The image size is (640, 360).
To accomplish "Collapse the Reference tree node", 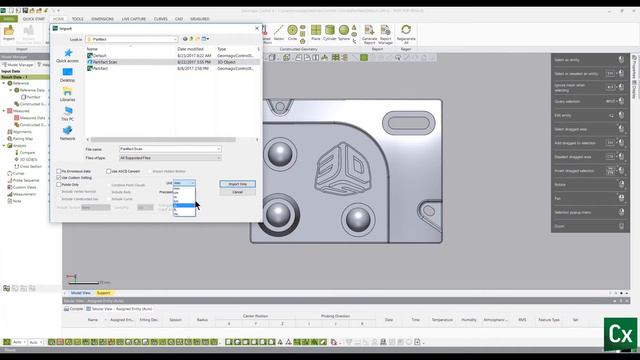I will 4,83.
